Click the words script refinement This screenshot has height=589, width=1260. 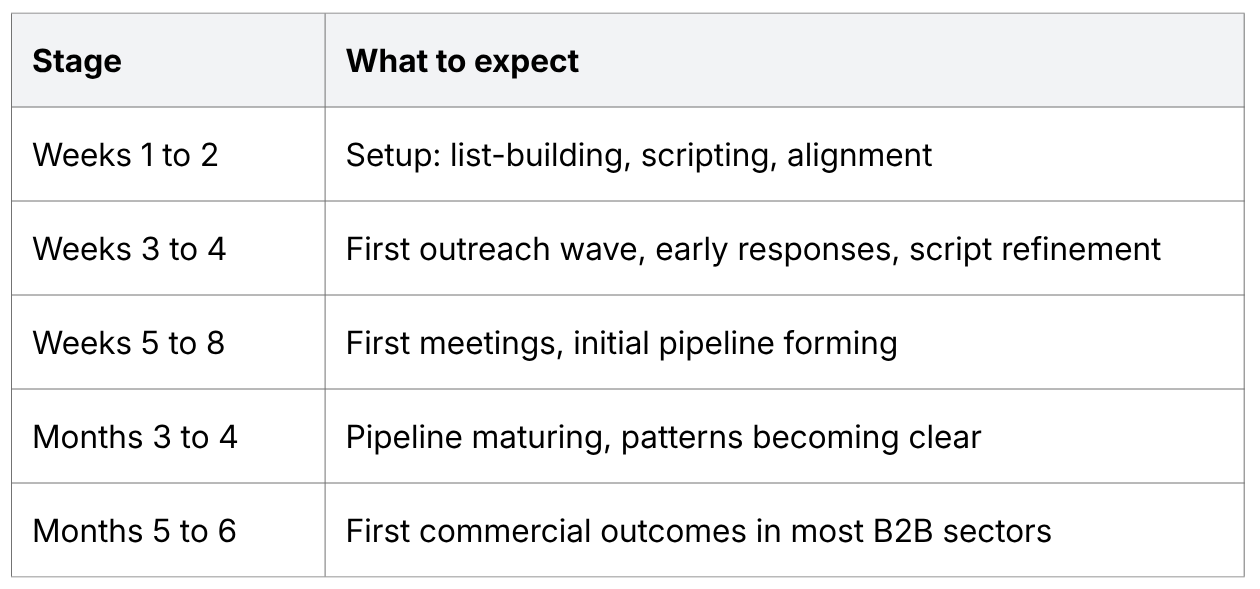point(1035,249)
